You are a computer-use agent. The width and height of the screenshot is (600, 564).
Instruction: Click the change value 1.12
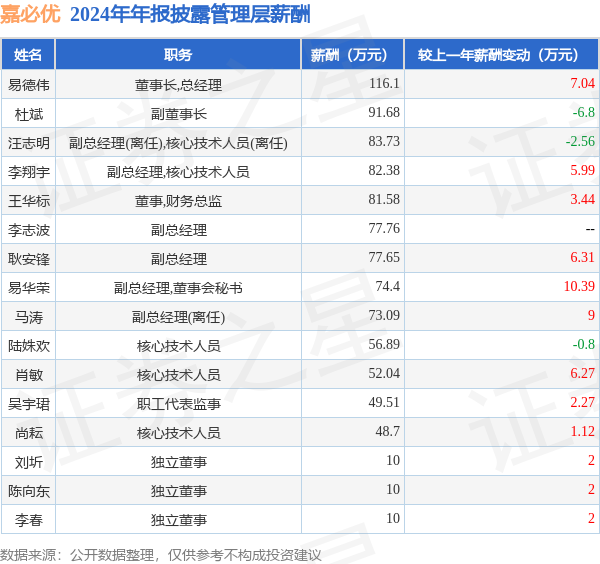pos(582,432)
